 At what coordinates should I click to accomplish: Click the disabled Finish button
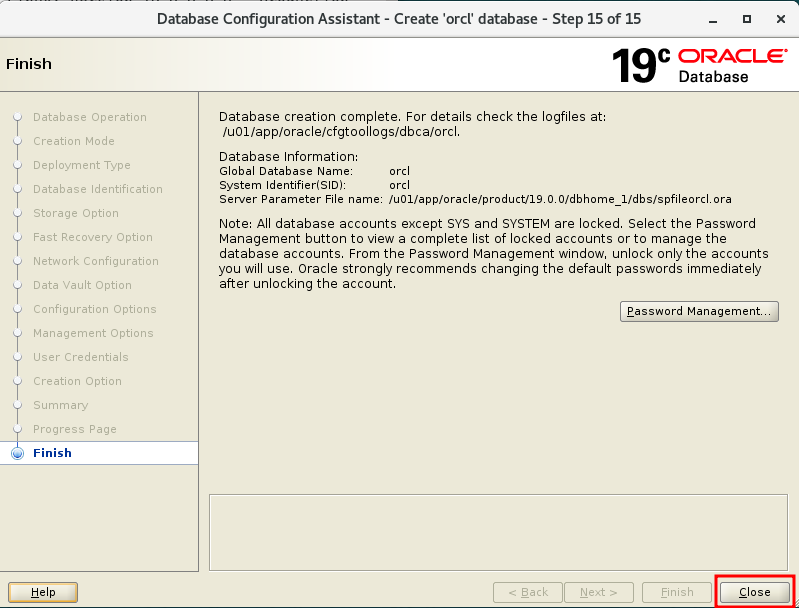coord(677,592)
